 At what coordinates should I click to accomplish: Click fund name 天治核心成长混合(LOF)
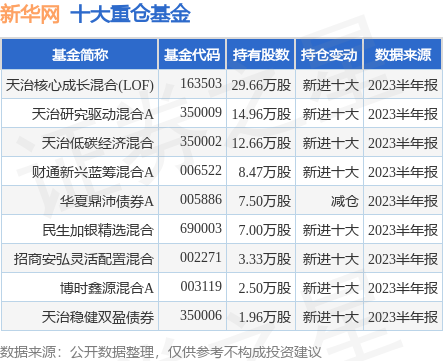(x=80, y=85)
